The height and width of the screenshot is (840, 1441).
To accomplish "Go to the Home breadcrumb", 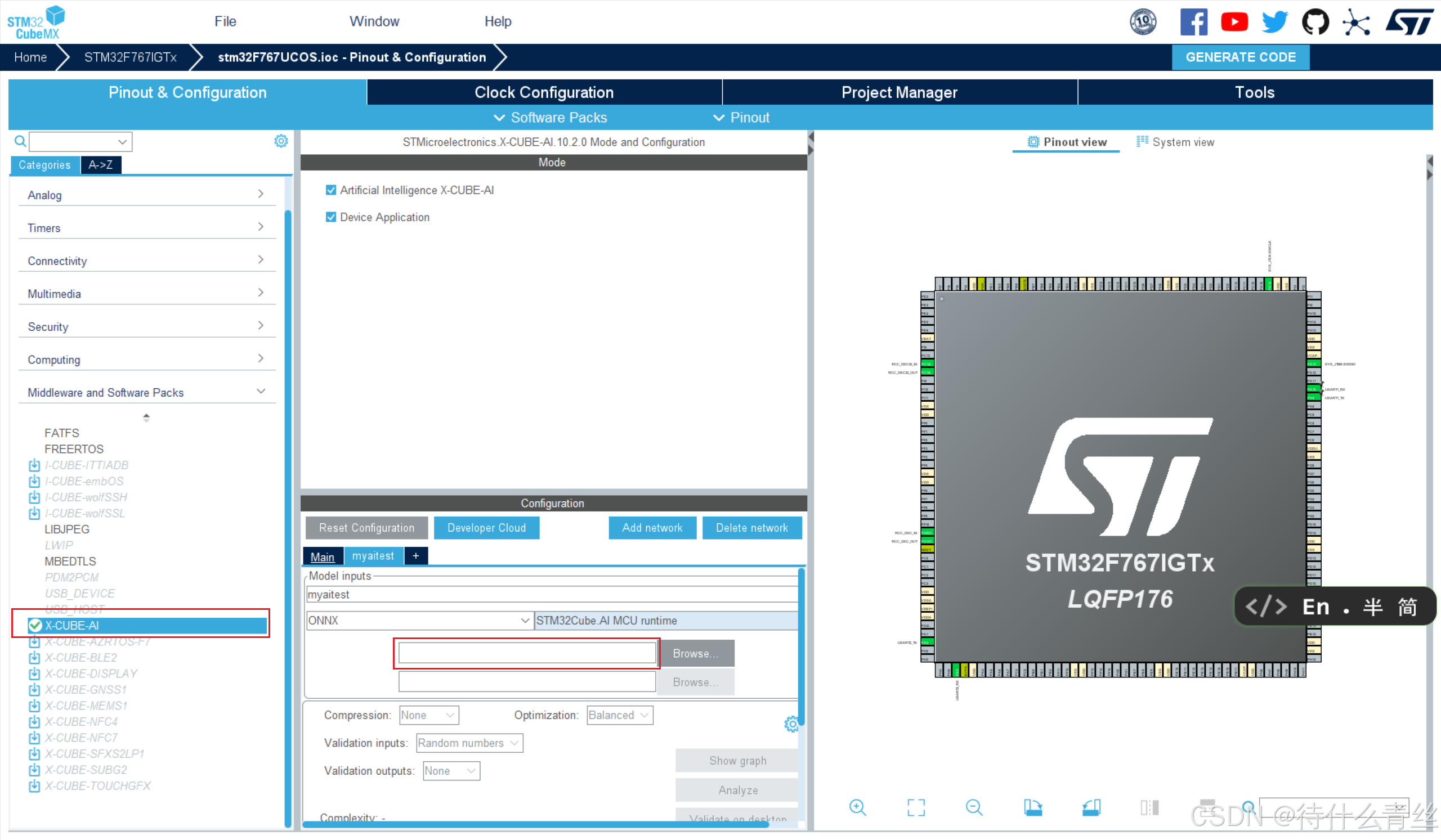I will [x=30, y=57].
